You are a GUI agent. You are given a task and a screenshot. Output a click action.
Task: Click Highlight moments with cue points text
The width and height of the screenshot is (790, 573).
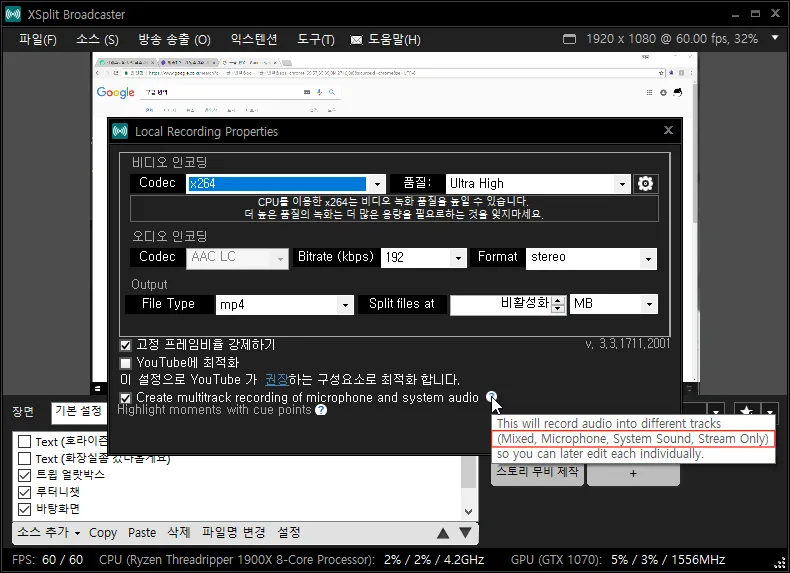(214, 410)
